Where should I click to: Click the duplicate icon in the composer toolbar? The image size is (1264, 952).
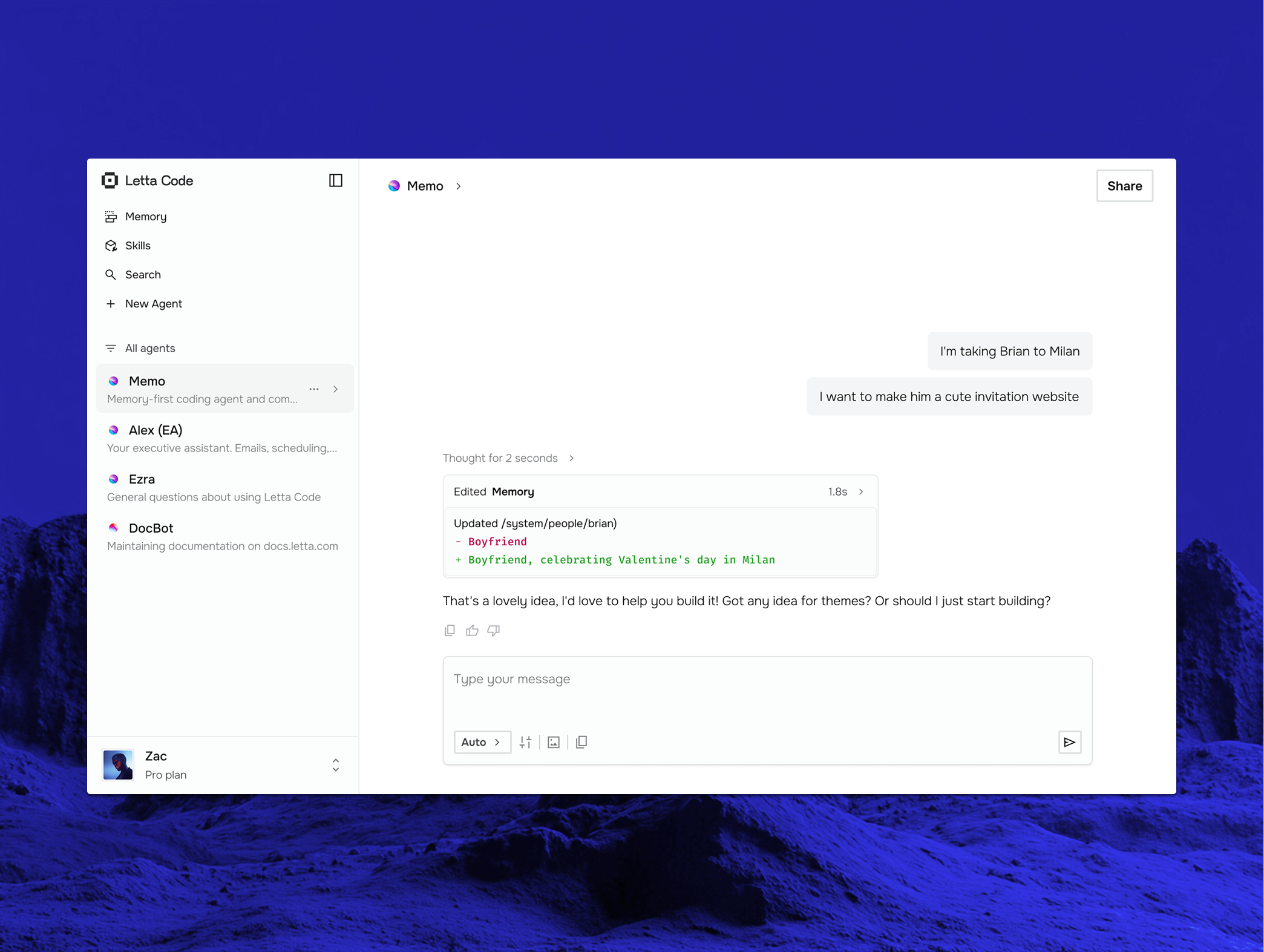(581, 742)
